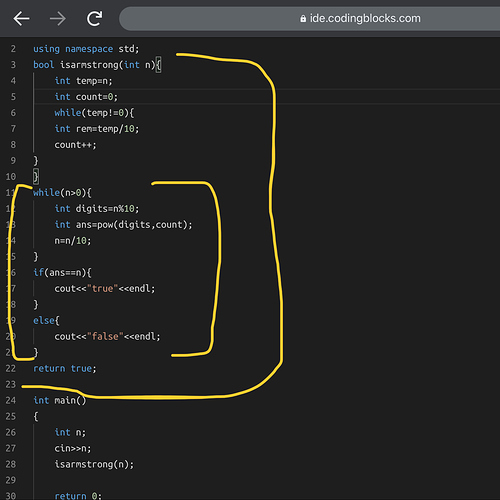Click the browser back arrow
The height and width of the screenshot is (500, 500).
(21, 19)
